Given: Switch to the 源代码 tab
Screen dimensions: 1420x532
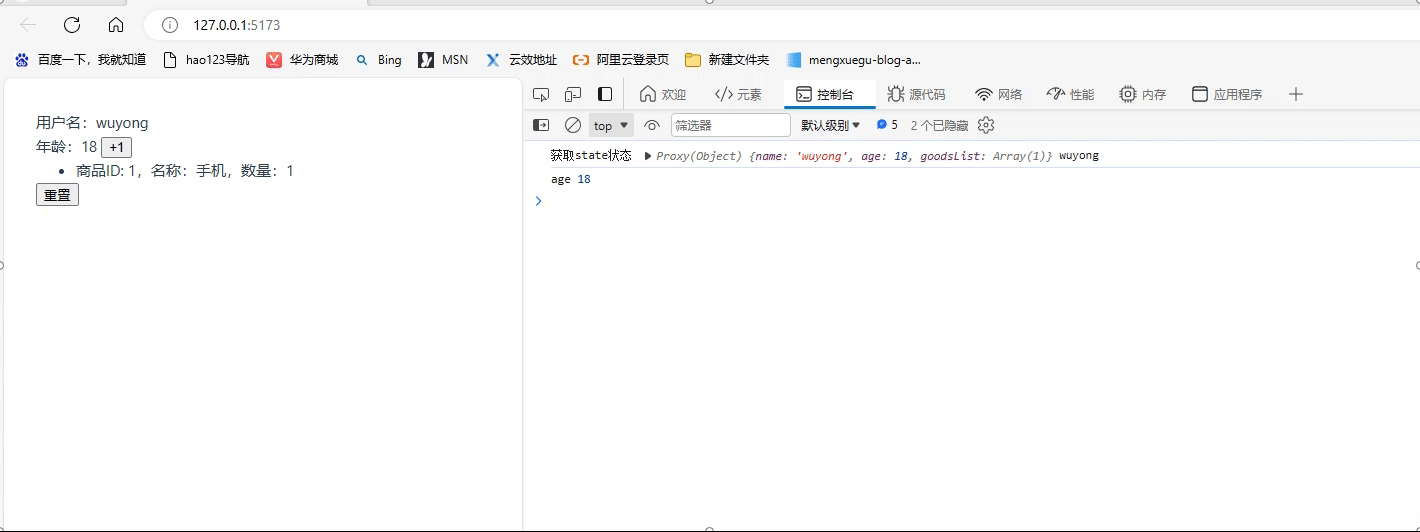Looking at the screenshot, I should coord(916,94).
